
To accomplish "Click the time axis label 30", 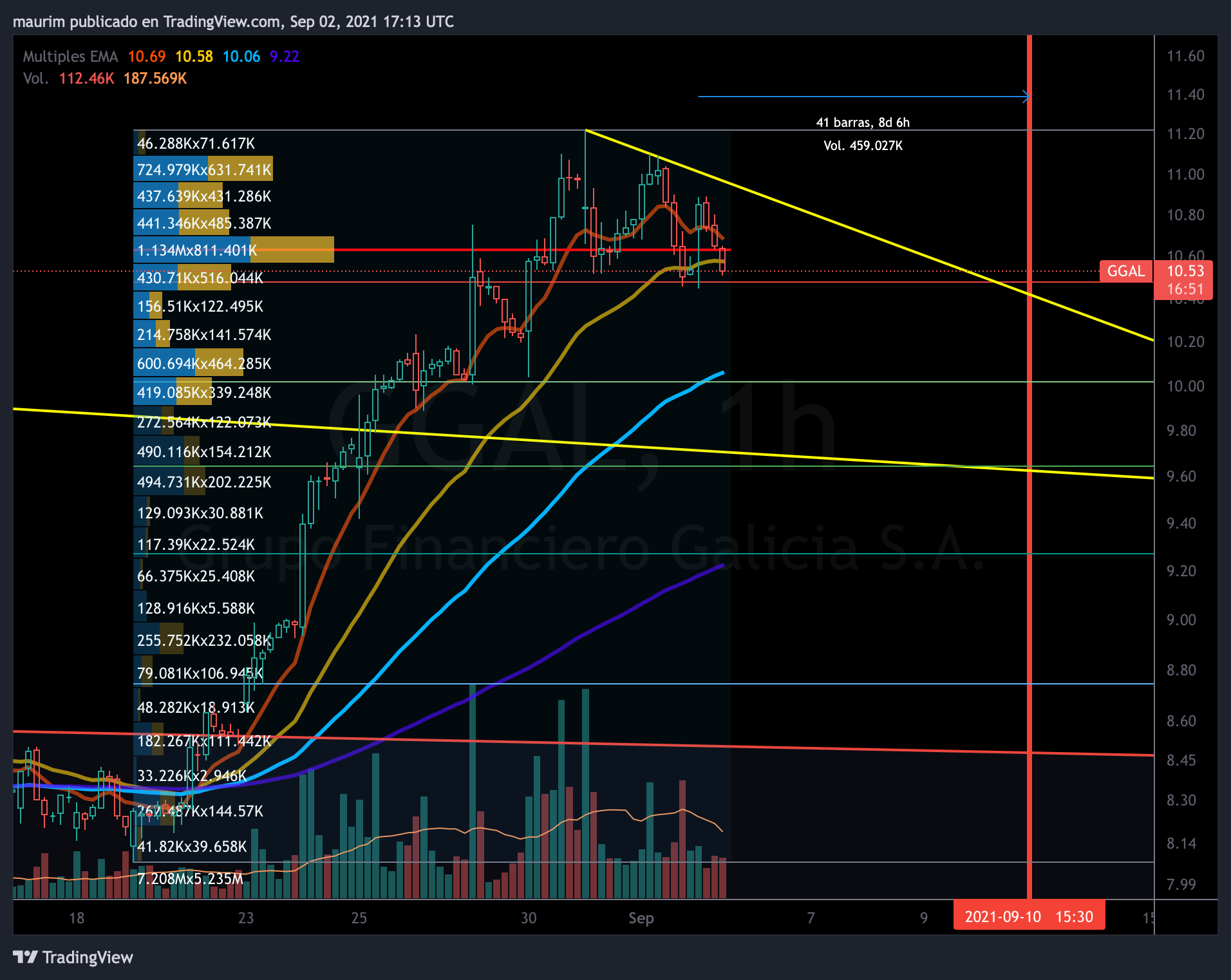I will pyautogui.click(x=529, y=918).
